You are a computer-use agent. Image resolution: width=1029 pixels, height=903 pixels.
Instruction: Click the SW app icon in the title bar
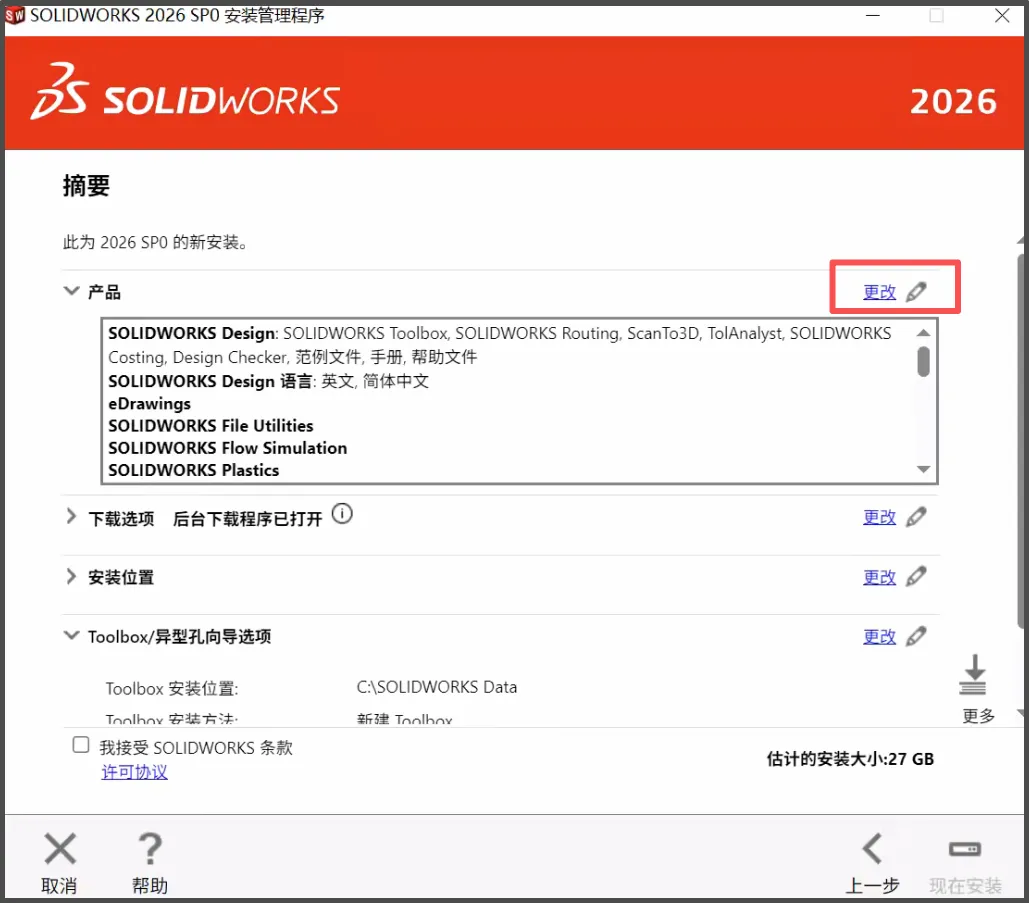(14, 15)
